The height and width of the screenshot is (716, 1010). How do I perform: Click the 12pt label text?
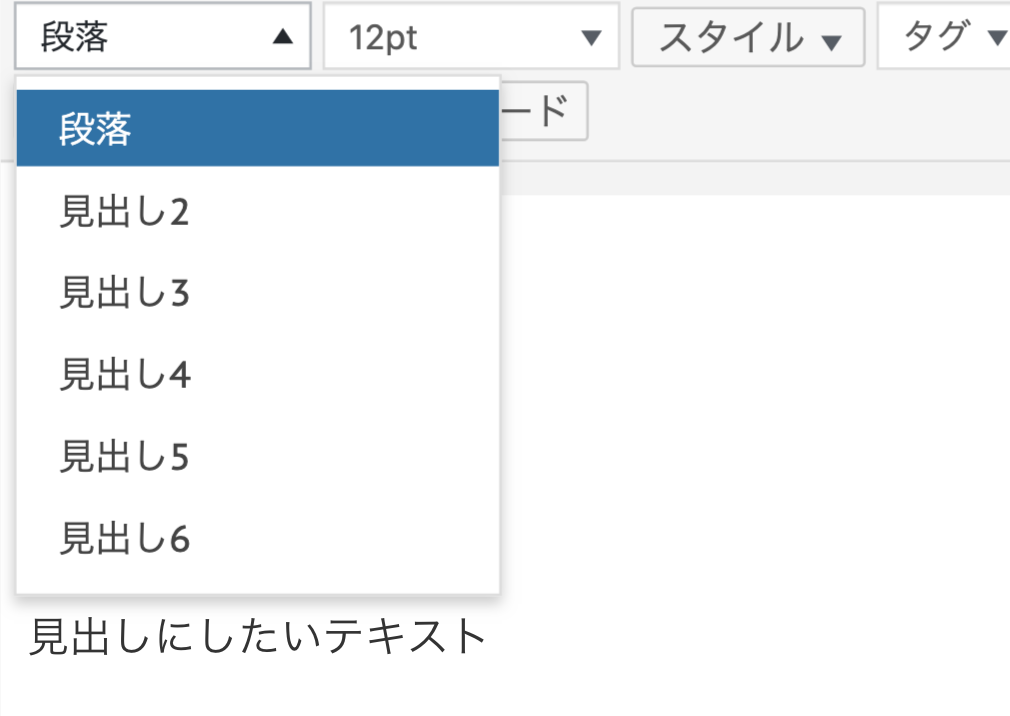[383, 37]
